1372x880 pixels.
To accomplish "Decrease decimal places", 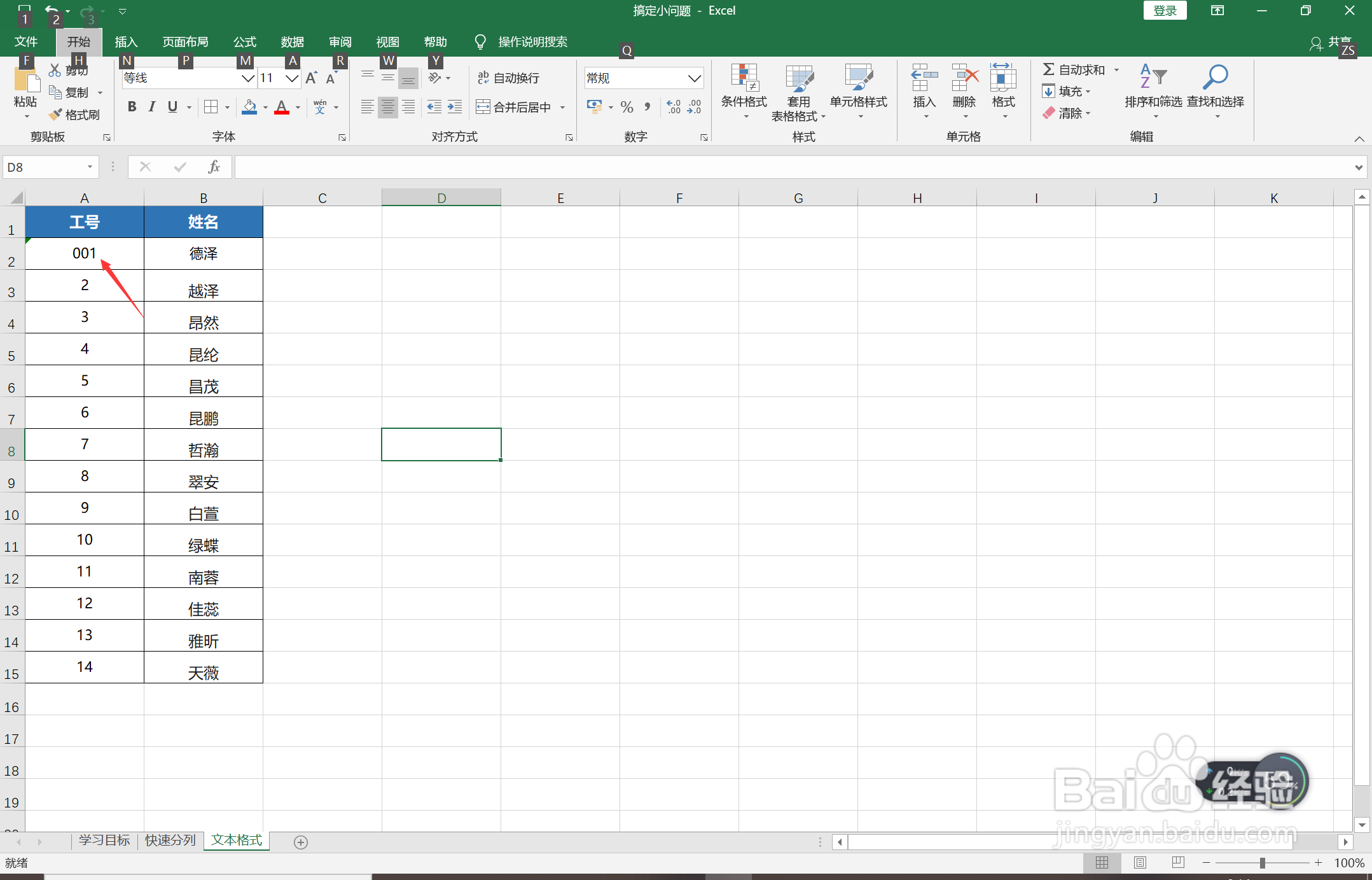I will [x=695, y=107].
